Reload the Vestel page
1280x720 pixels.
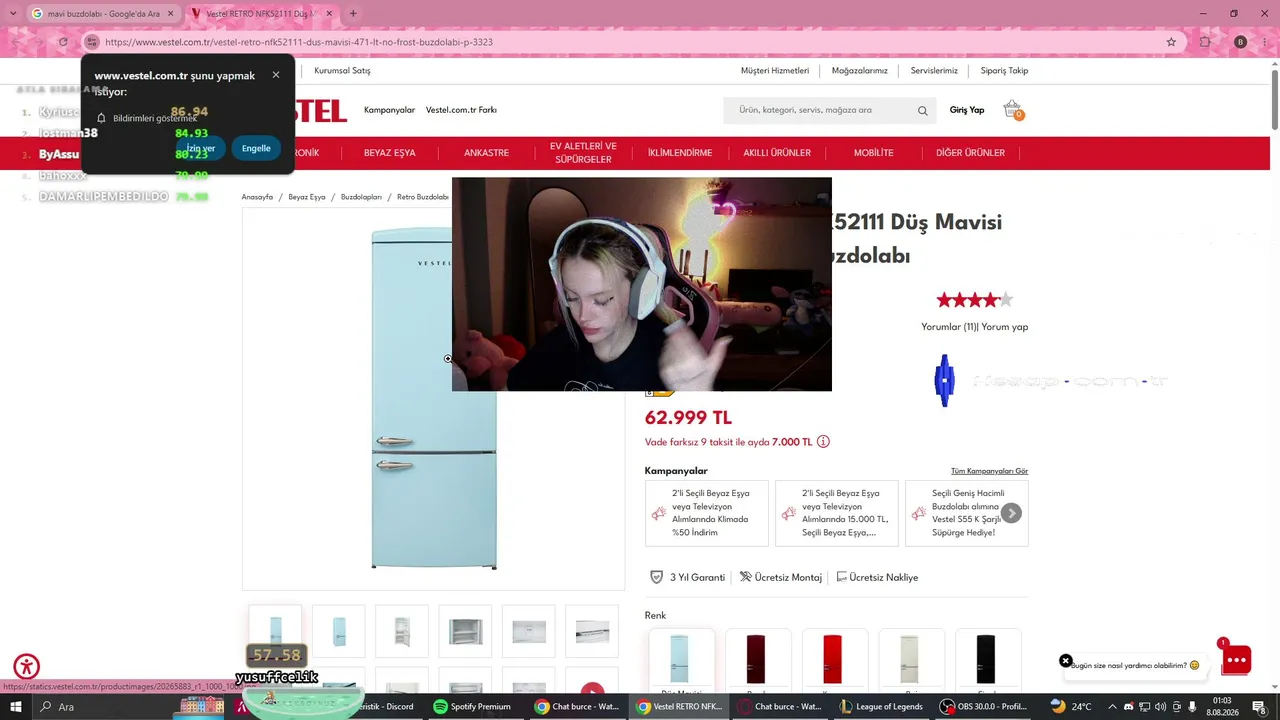(x=63, y=42)
